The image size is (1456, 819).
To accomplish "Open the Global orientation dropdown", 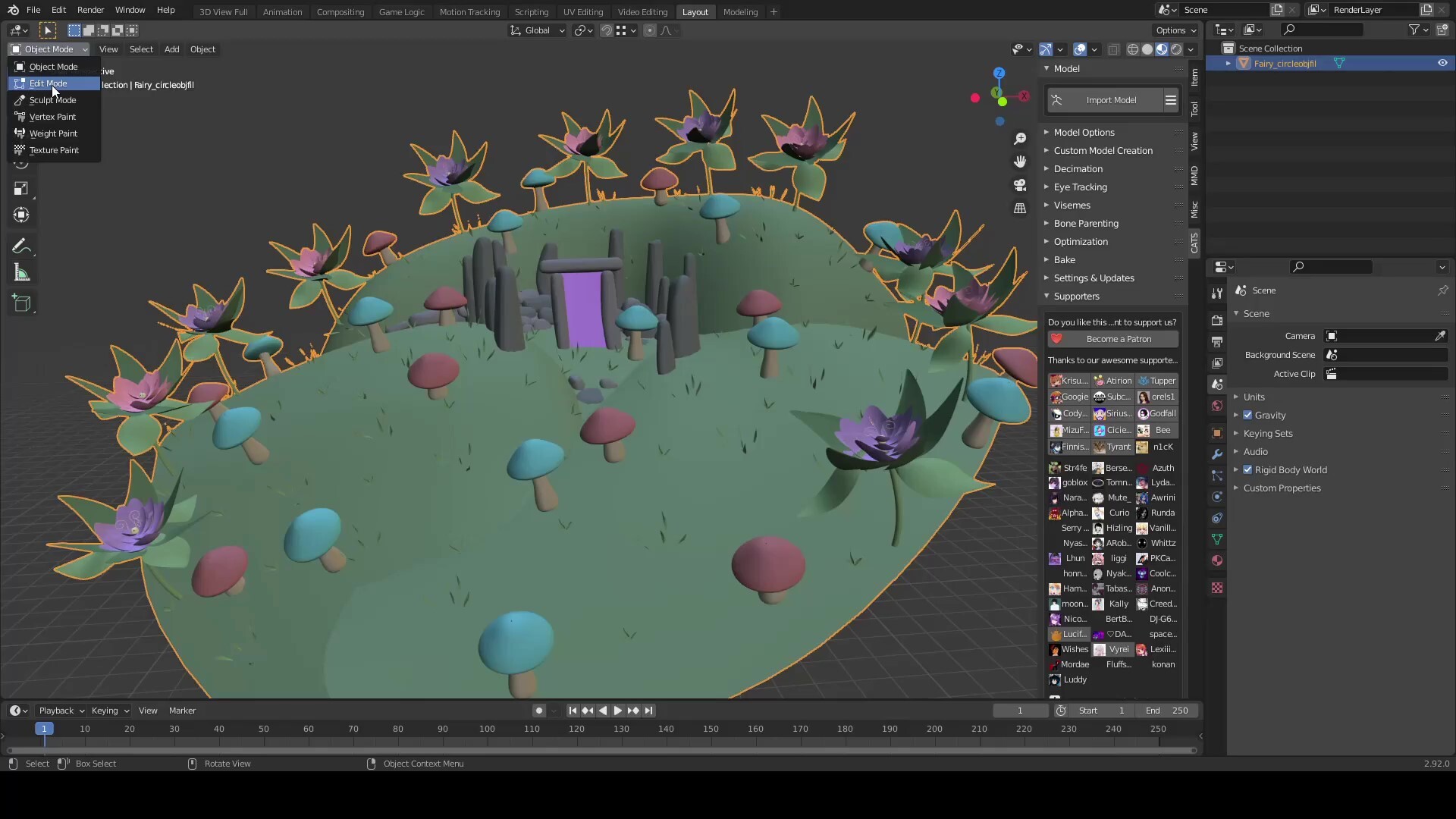I will click(538, 30).
